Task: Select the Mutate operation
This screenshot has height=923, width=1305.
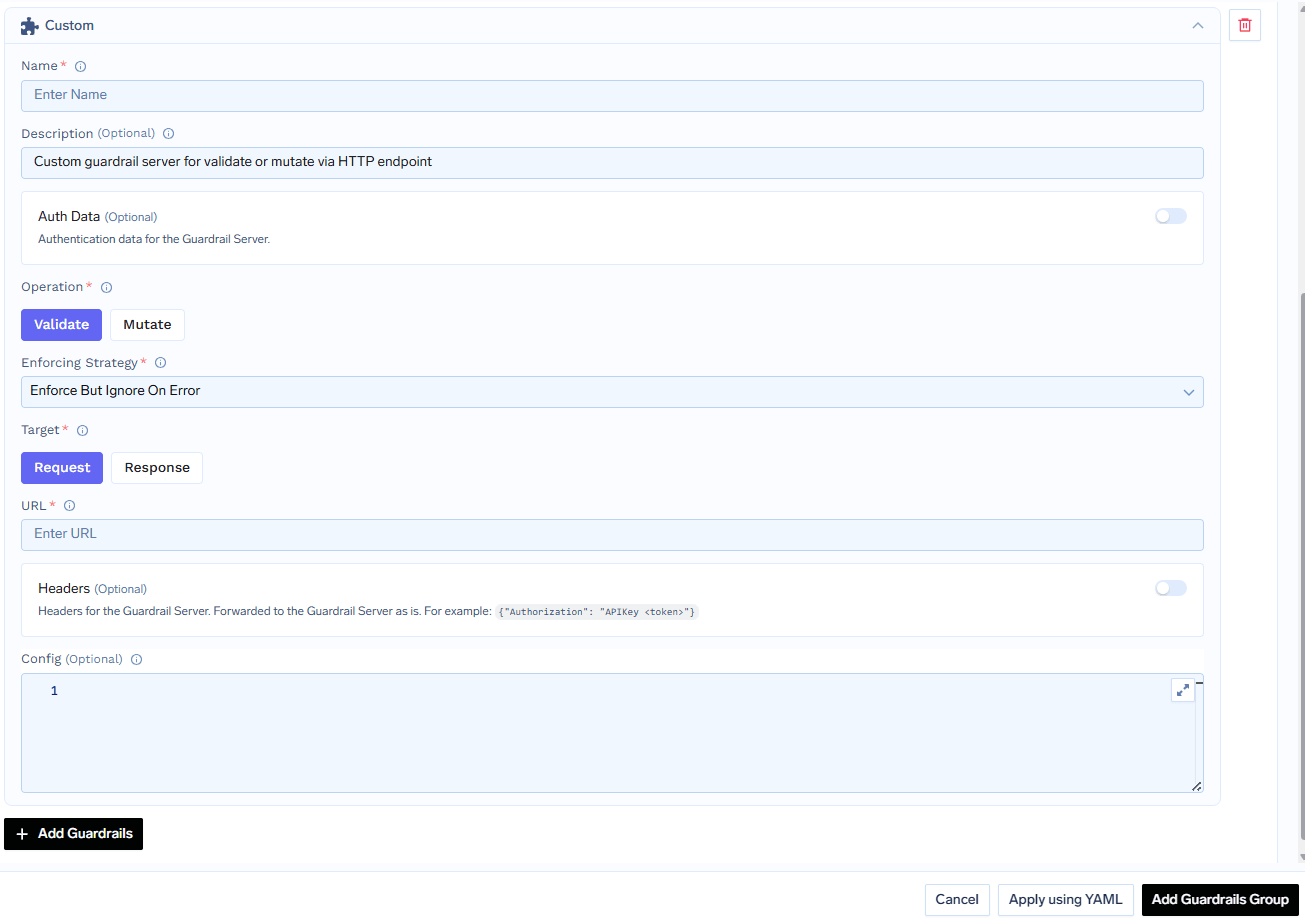Action: click(147, 325)
